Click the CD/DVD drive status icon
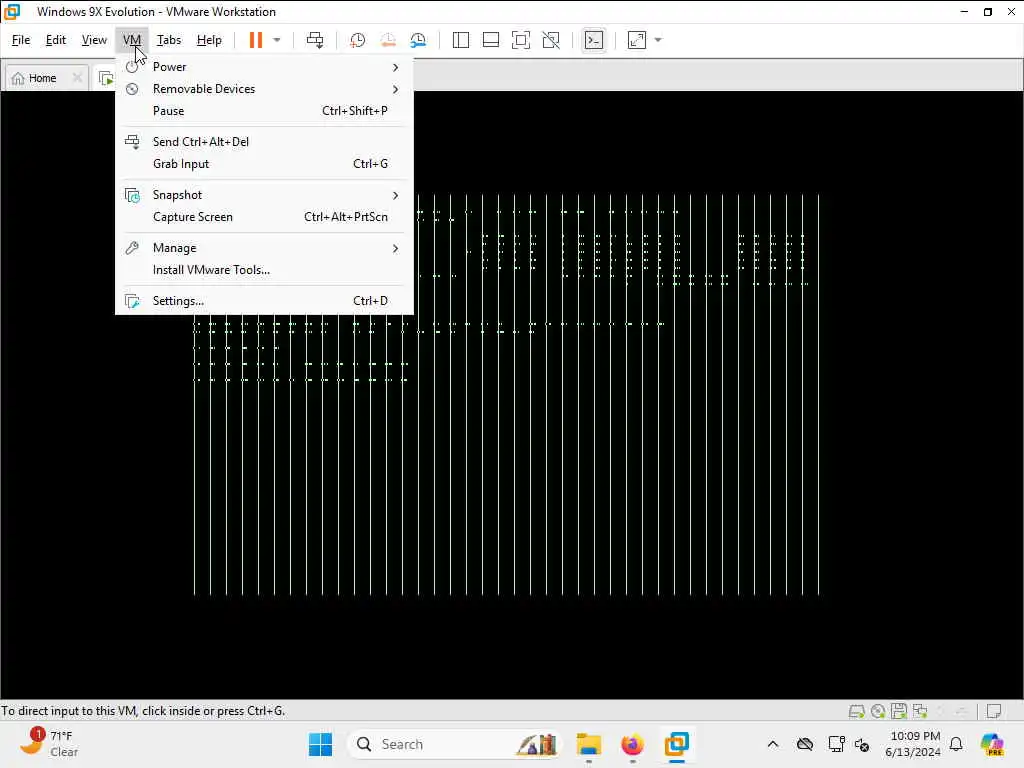1024x768 pixels. tap(878, 711)
